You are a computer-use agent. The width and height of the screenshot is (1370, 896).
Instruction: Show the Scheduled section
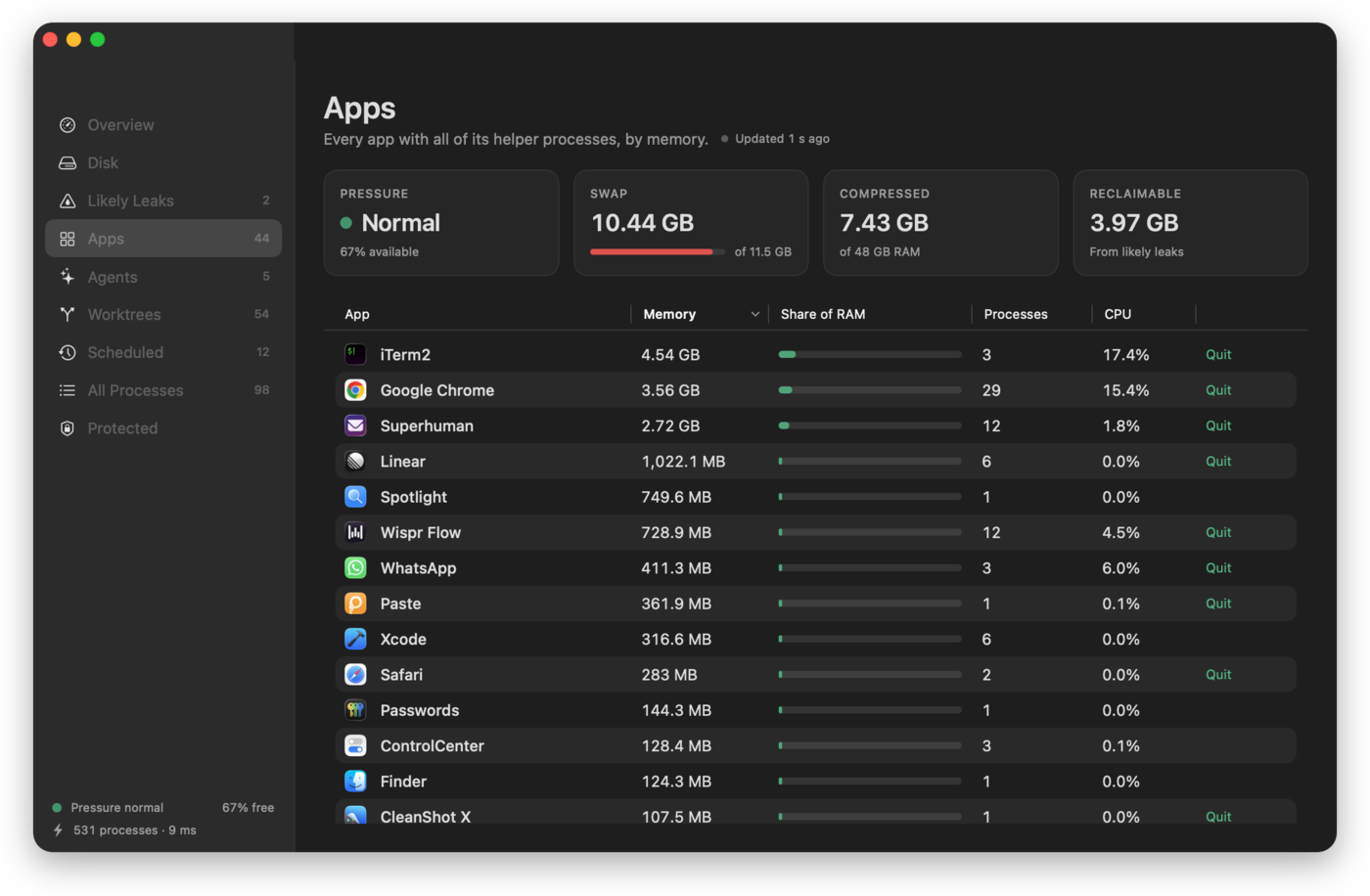click(163, 352)
